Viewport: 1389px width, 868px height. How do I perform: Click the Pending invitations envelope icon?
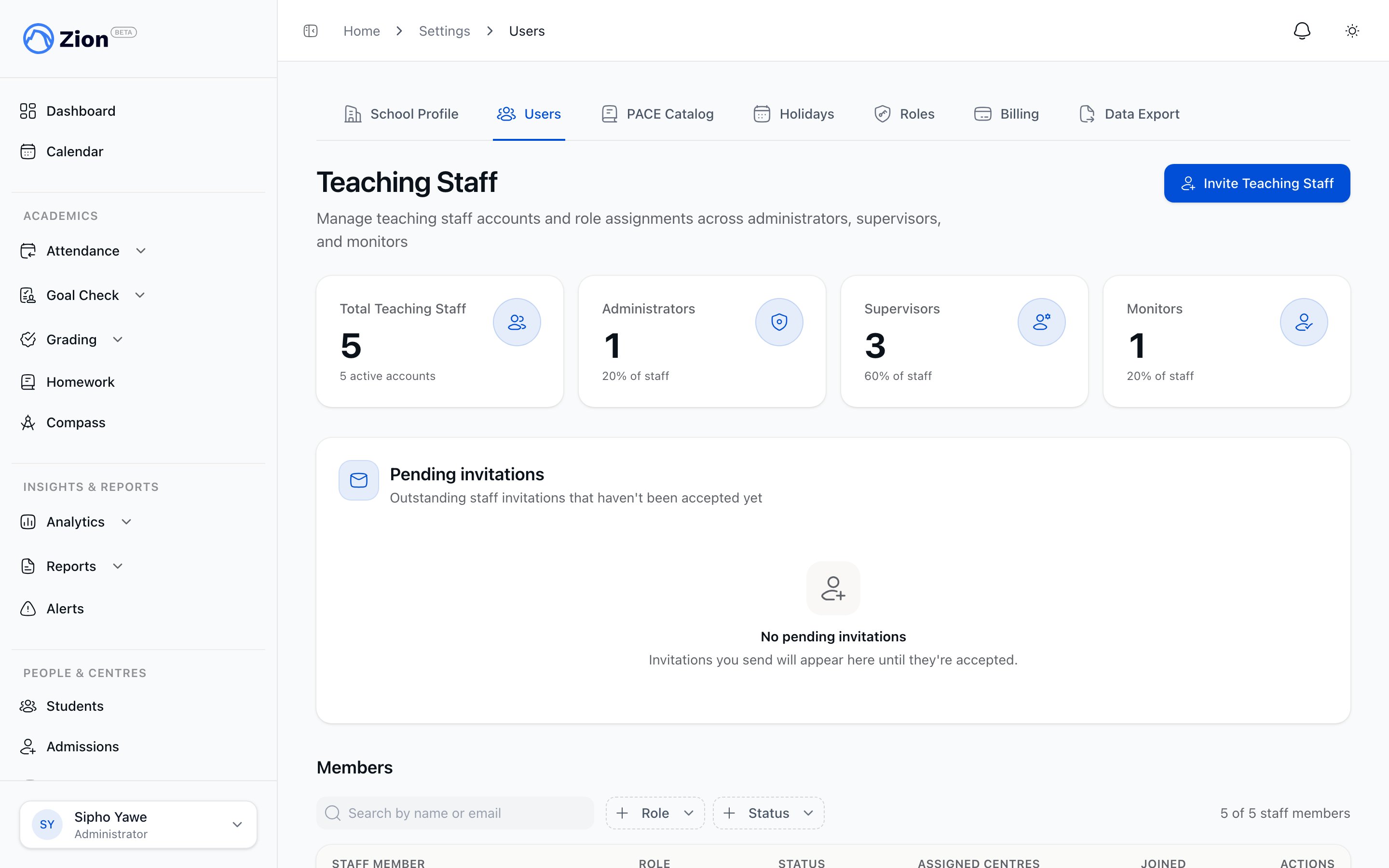tap(359, 480)
